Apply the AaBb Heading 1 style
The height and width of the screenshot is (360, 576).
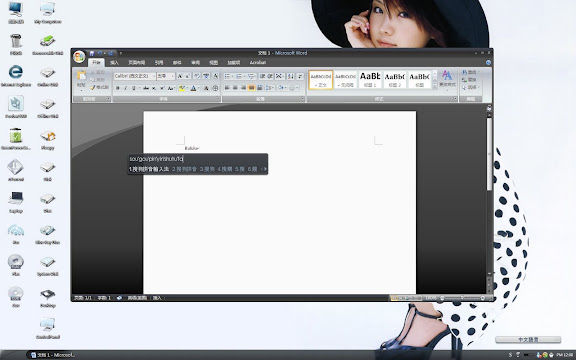coord(370,79)
